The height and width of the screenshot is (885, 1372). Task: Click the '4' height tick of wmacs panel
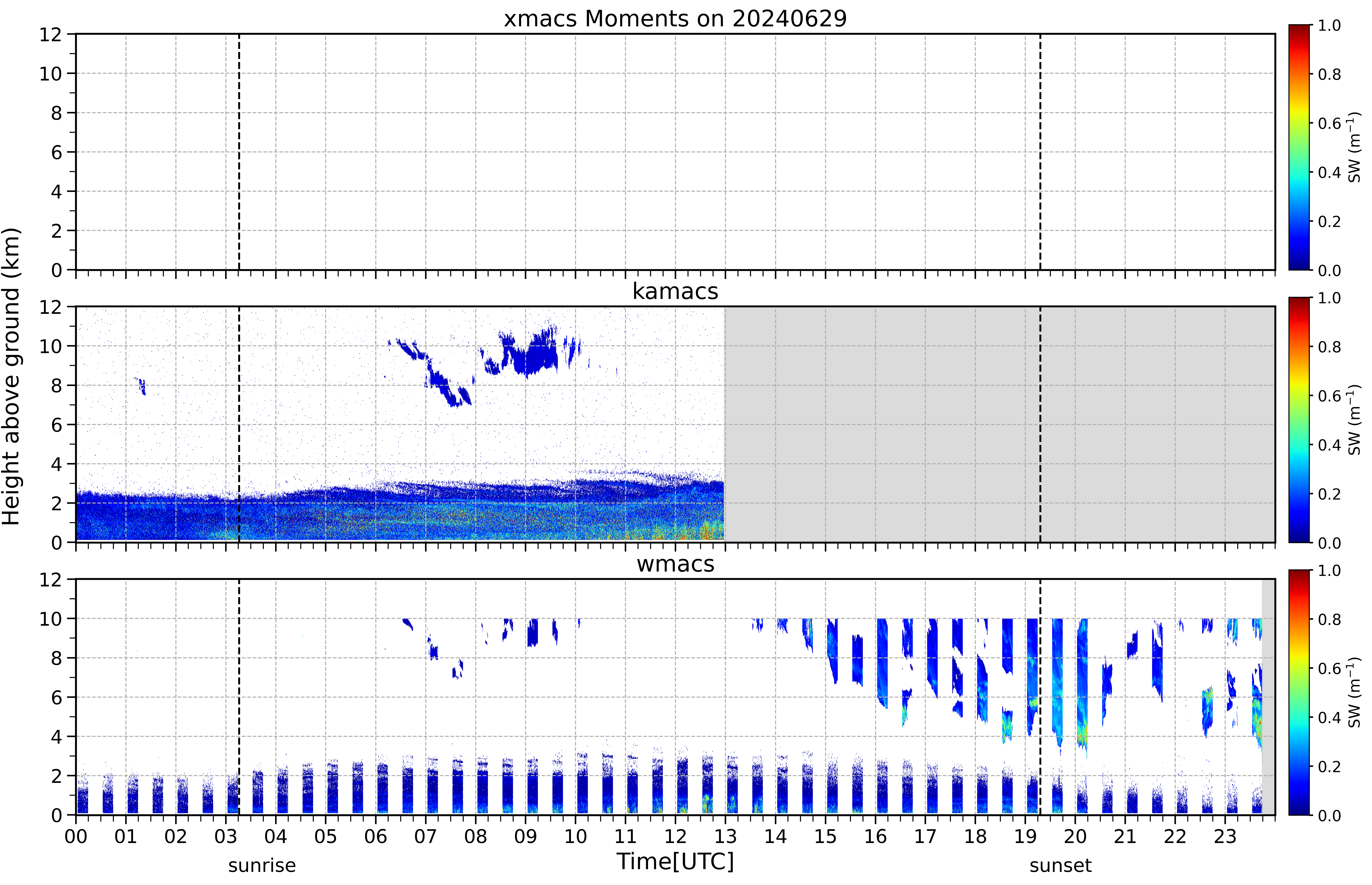pyautogui.click(x=56, y=737)
